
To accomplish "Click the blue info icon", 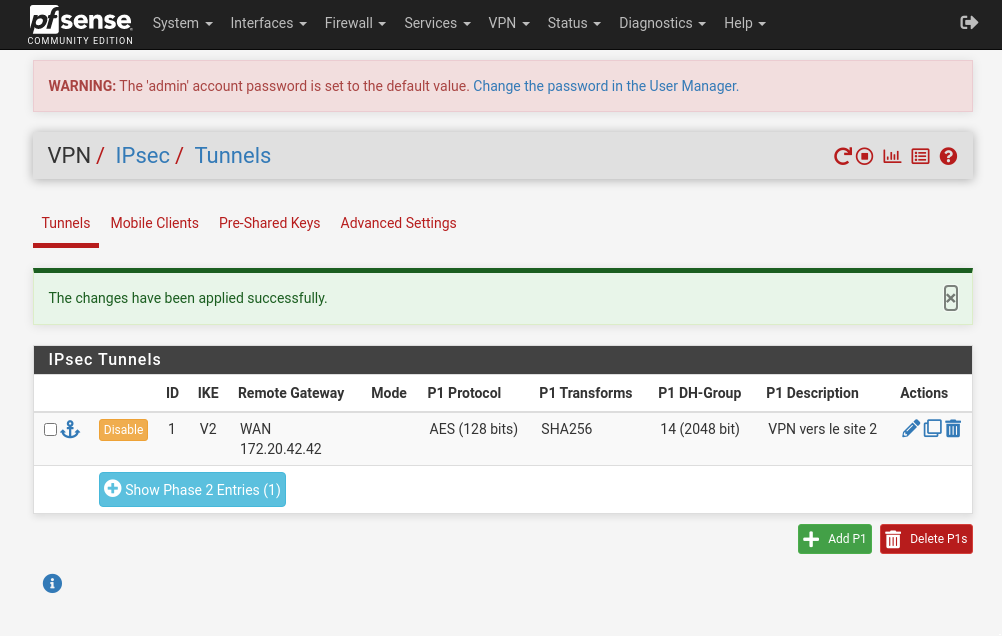I will (x=53, y=583).
